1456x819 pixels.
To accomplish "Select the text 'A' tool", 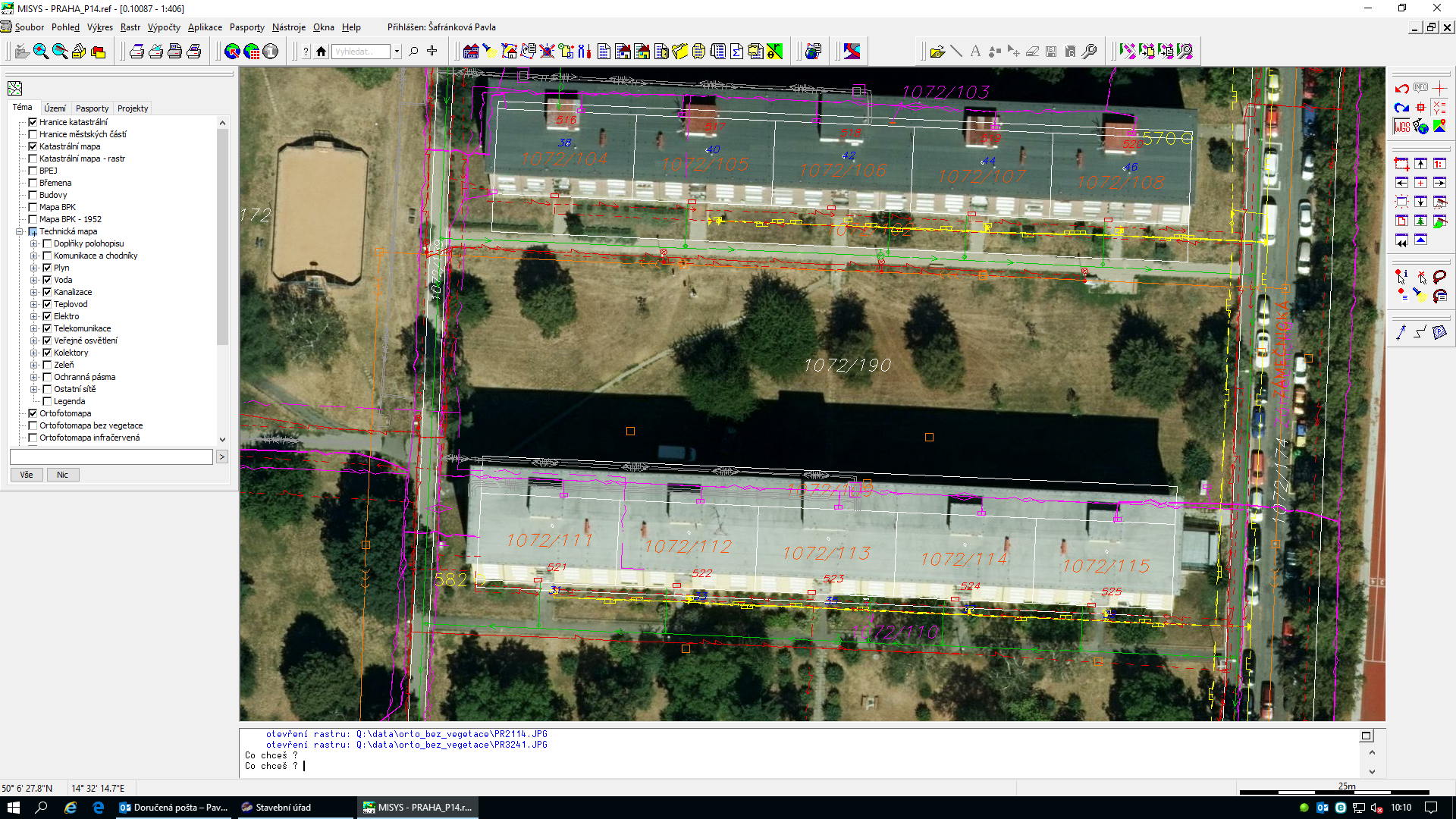I will tap(975, 52).
